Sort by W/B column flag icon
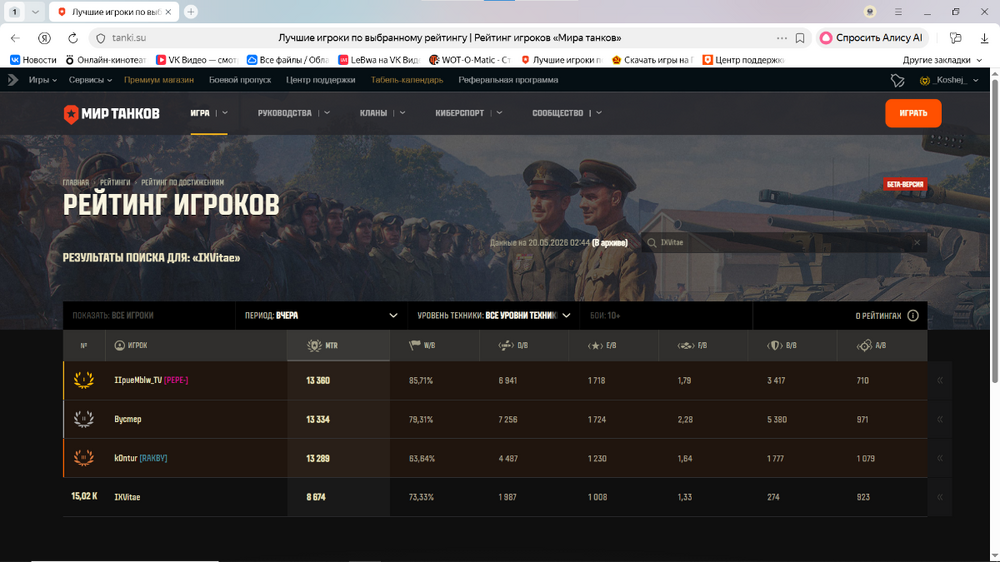 tap(415, 345)
